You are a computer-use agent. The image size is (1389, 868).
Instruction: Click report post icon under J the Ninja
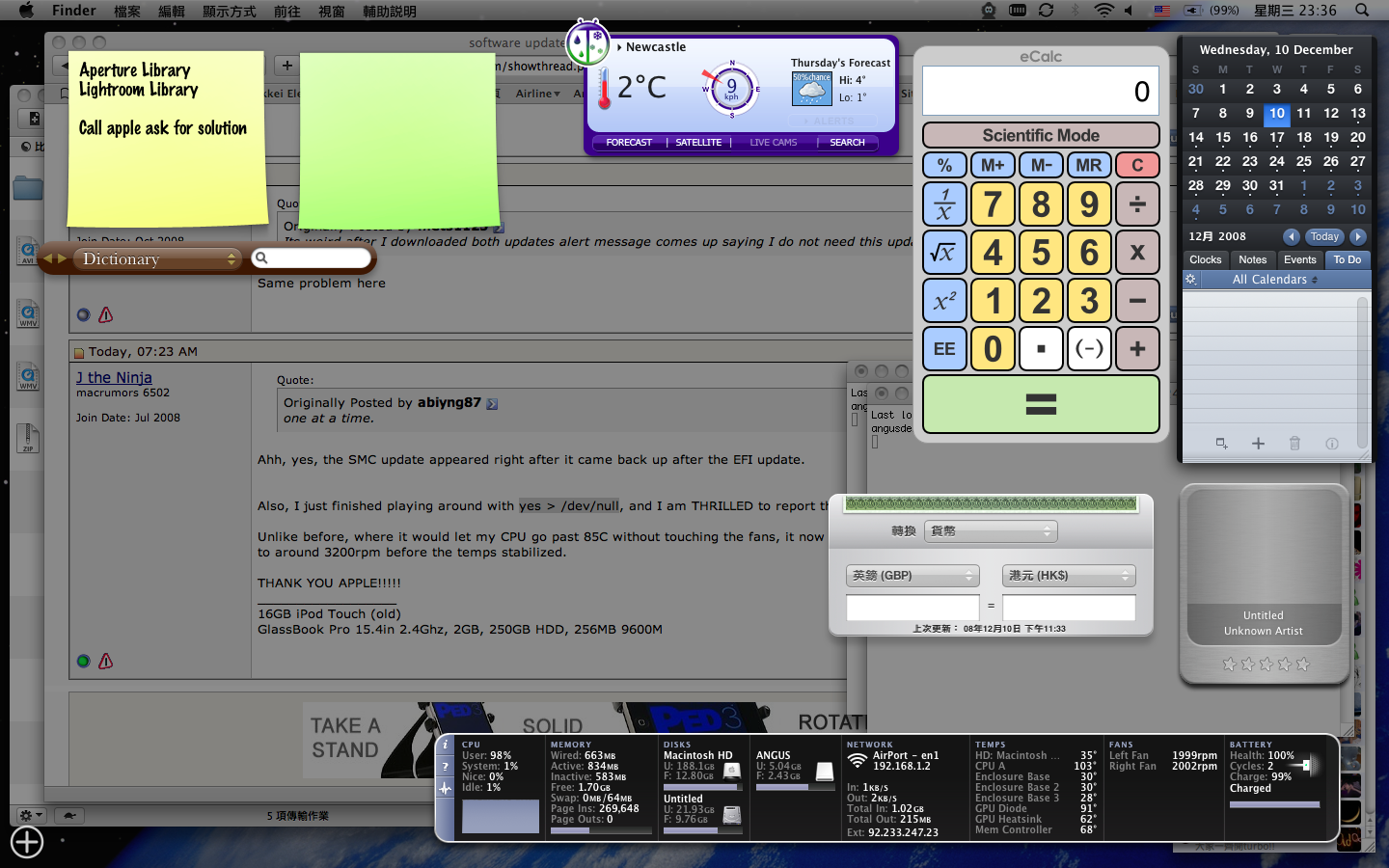pyautogui.click(x=106, y=661)
